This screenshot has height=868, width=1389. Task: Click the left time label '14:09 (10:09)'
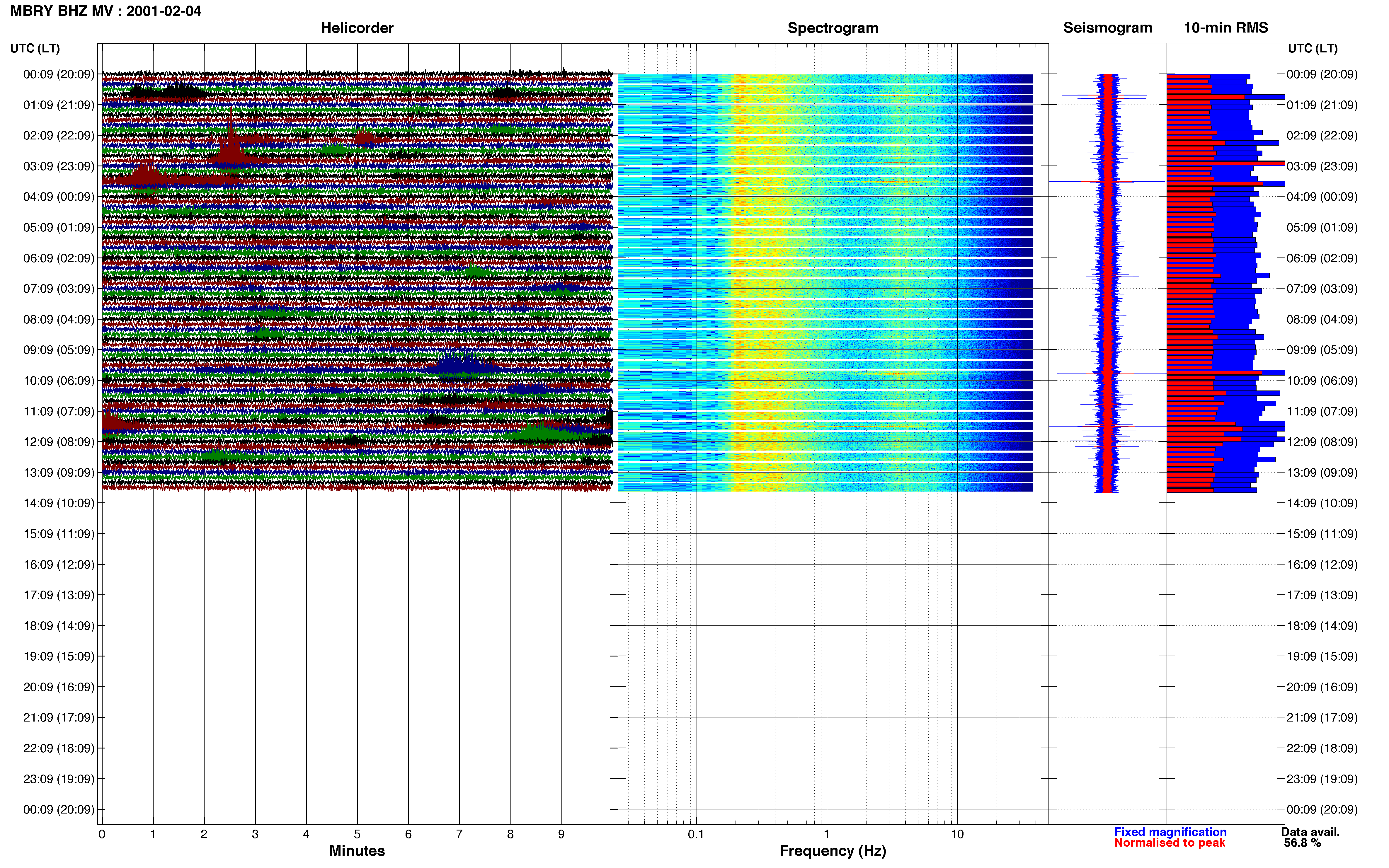coord(59,503)
